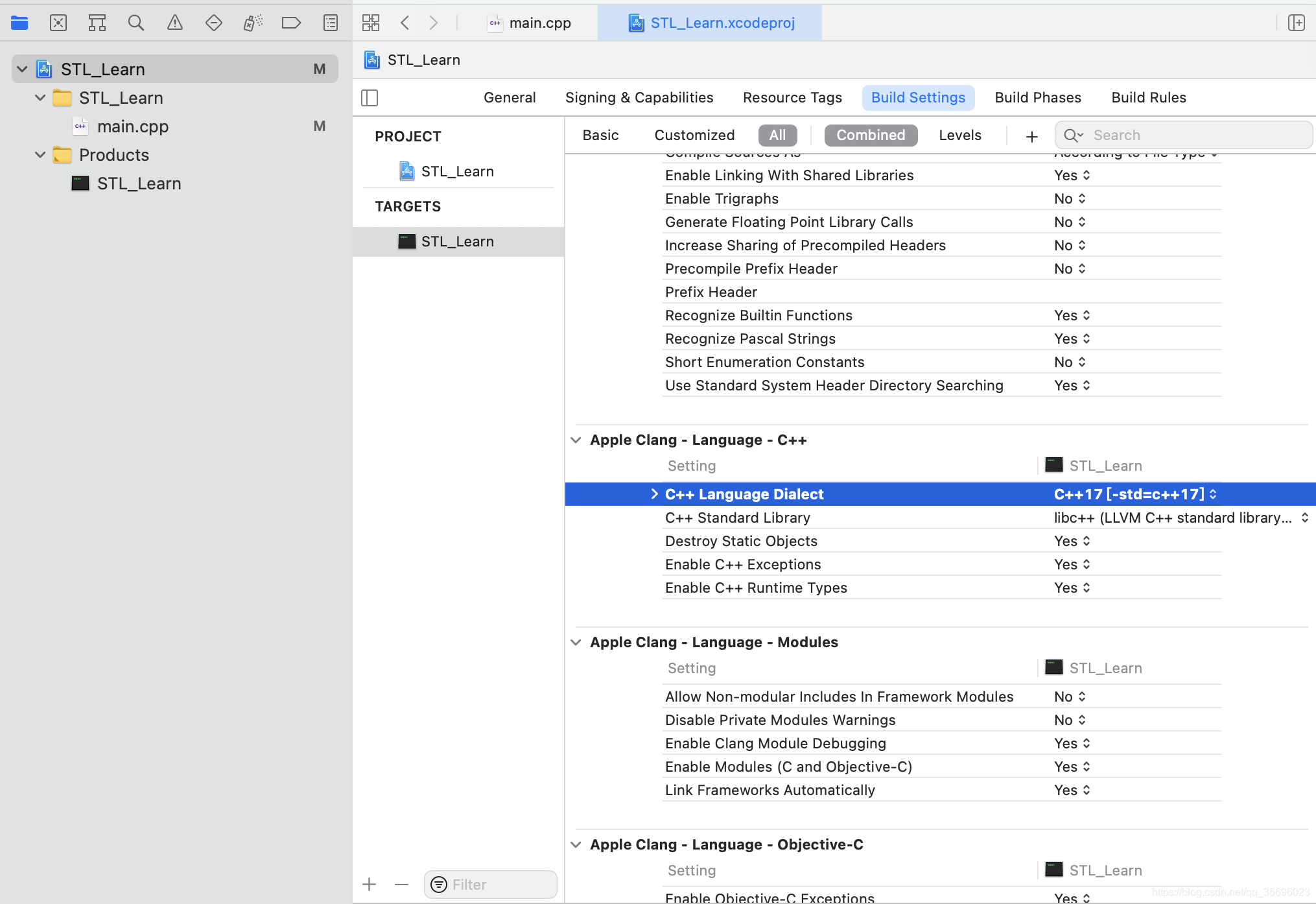Image resolution: width=1316 pixels, height=904 pixels.
Task: Select STL_Learn under PROJECT
Action: (x=456, y=171)
